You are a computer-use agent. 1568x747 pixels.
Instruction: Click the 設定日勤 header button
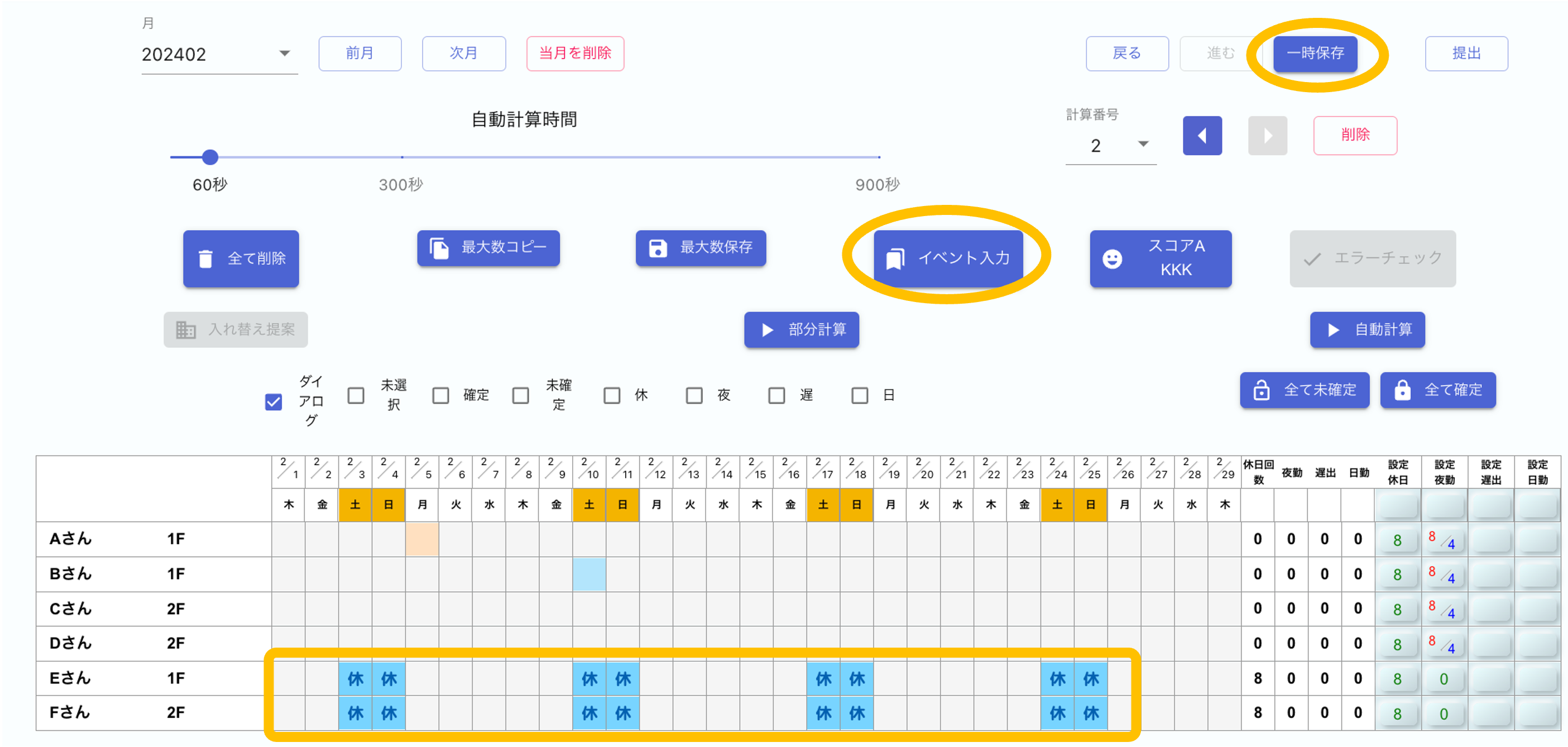pyautogui.click(x=1537, y=505)
